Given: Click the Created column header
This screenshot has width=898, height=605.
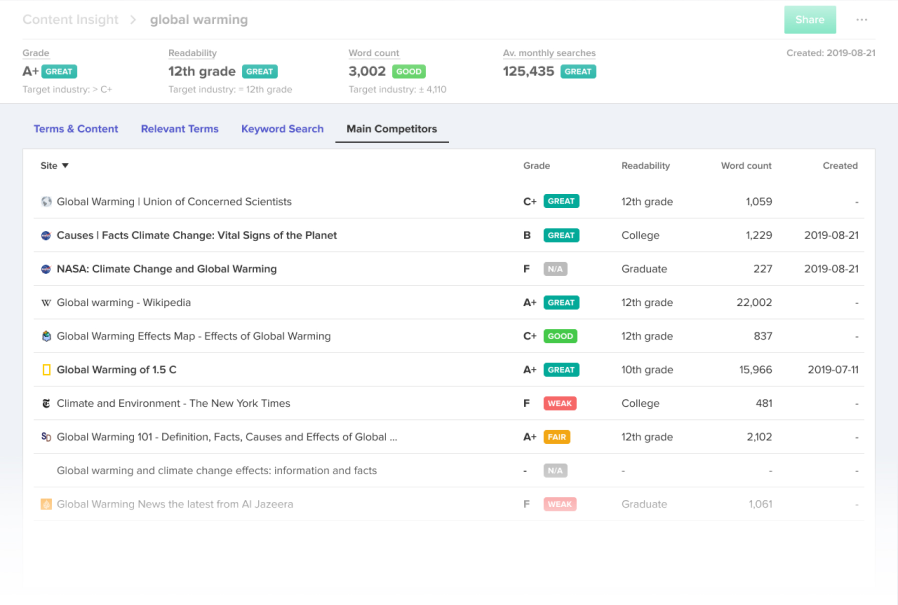Looking at the screenshot, I should click(840, 166).
